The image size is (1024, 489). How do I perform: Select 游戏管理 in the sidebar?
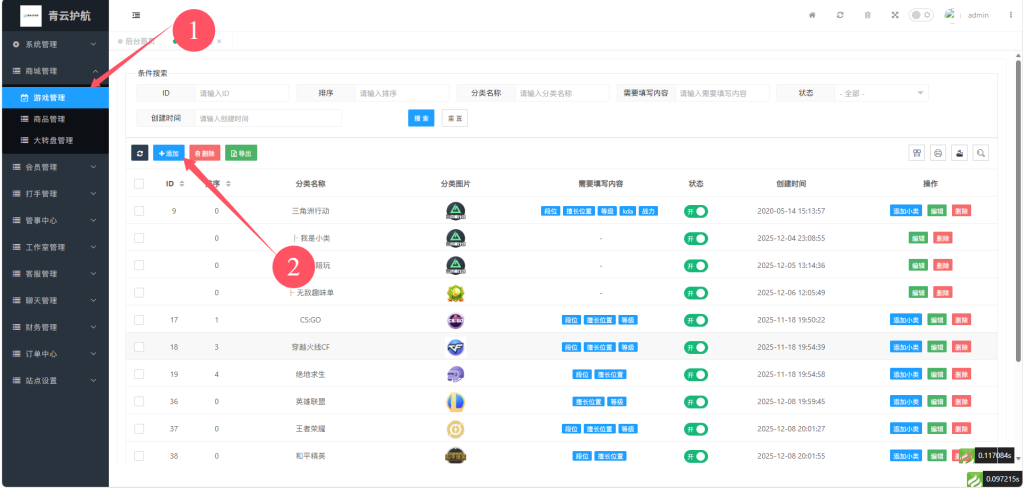pyautogui.click(x=54, y=98)
